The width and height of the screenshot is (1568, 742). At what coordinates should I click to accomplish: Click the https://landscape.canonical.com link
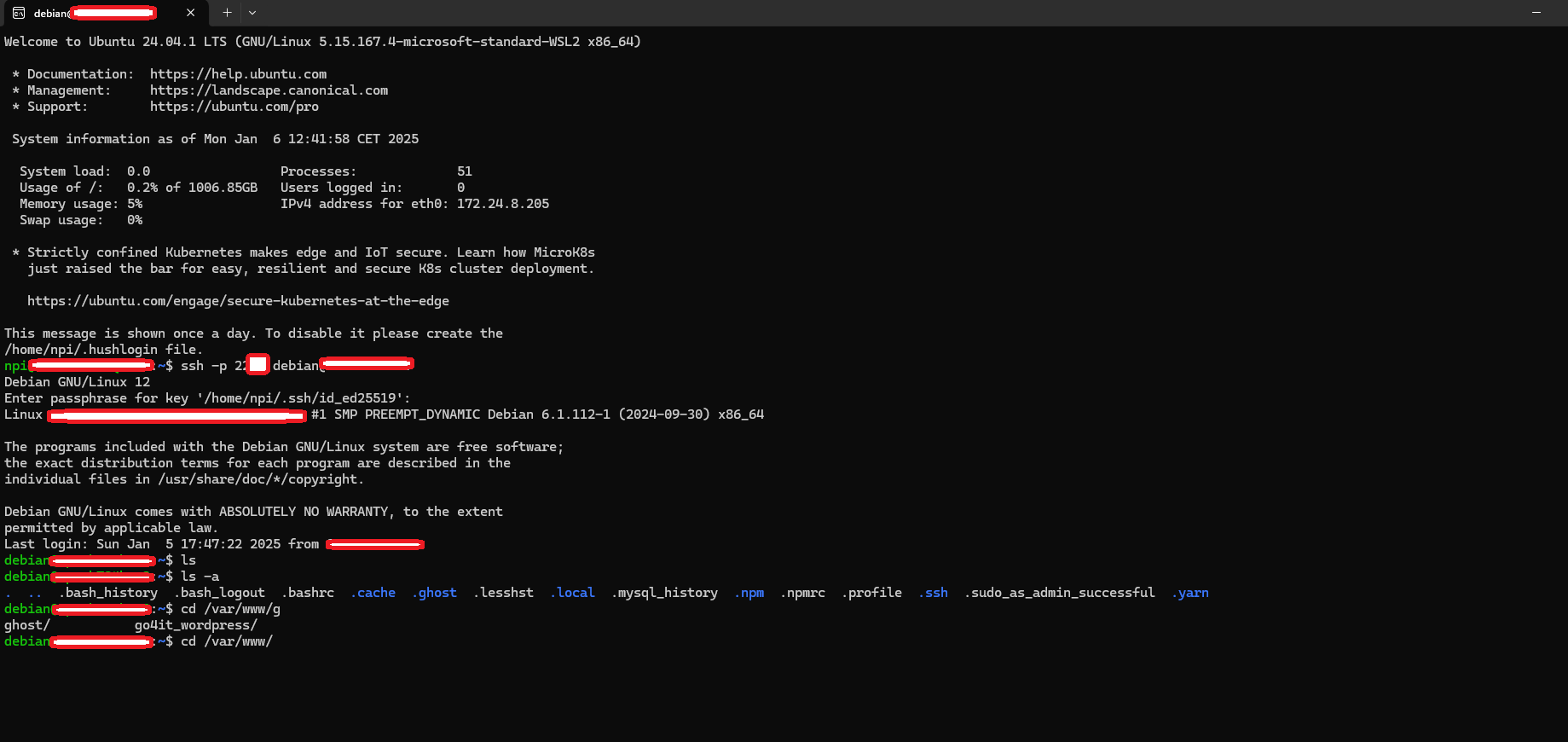pyautogui.click(x=269, y=90)
